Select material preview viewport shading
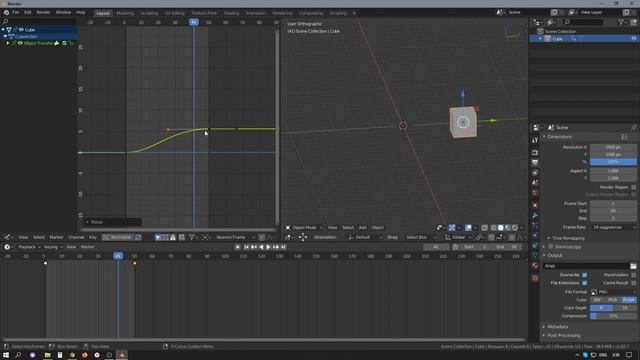This screenshot has height=360, width=640. [508, 228]
